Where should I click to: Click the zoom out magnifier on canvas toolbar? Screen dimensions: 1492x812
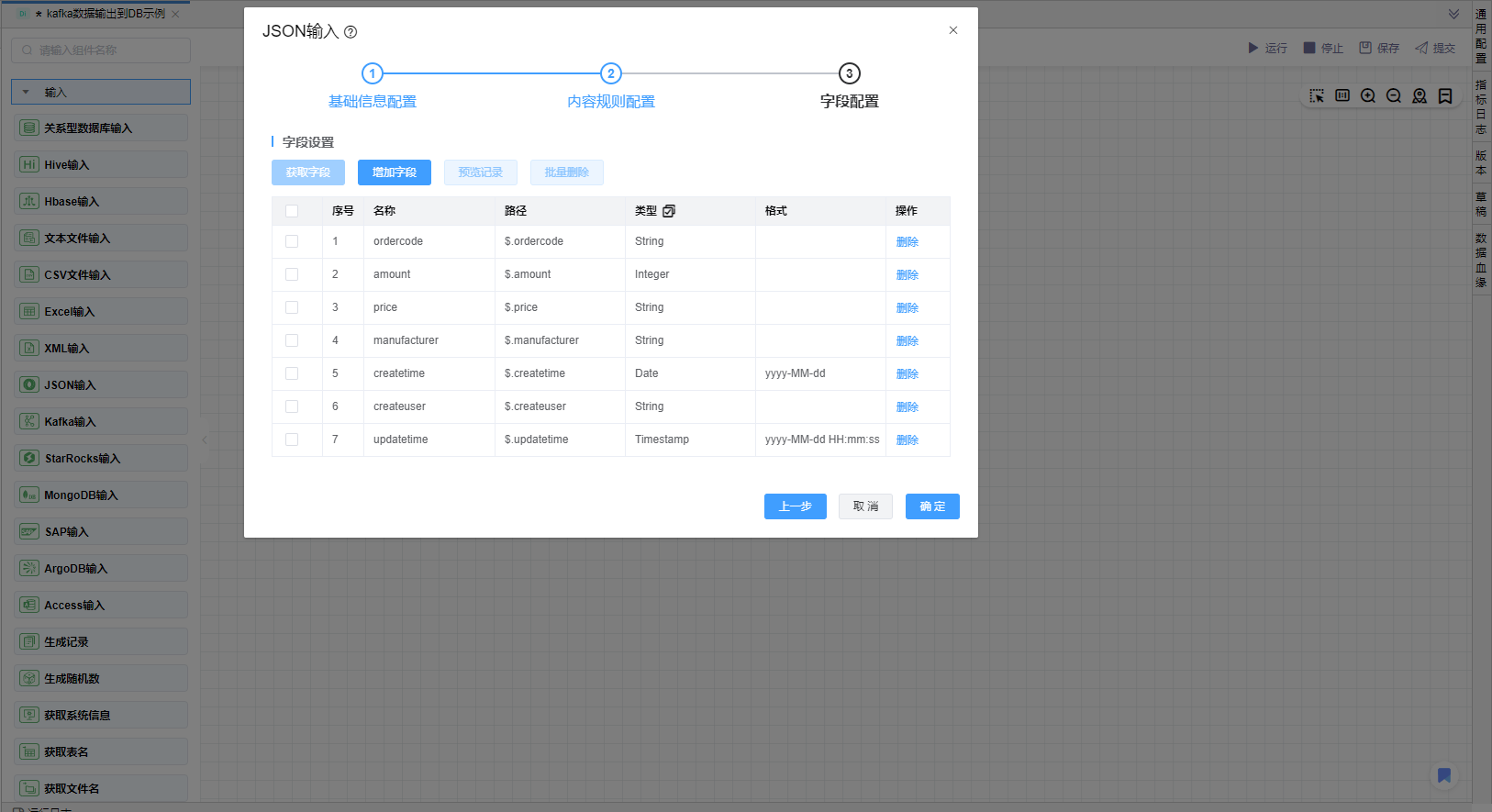click(1394, 96)
